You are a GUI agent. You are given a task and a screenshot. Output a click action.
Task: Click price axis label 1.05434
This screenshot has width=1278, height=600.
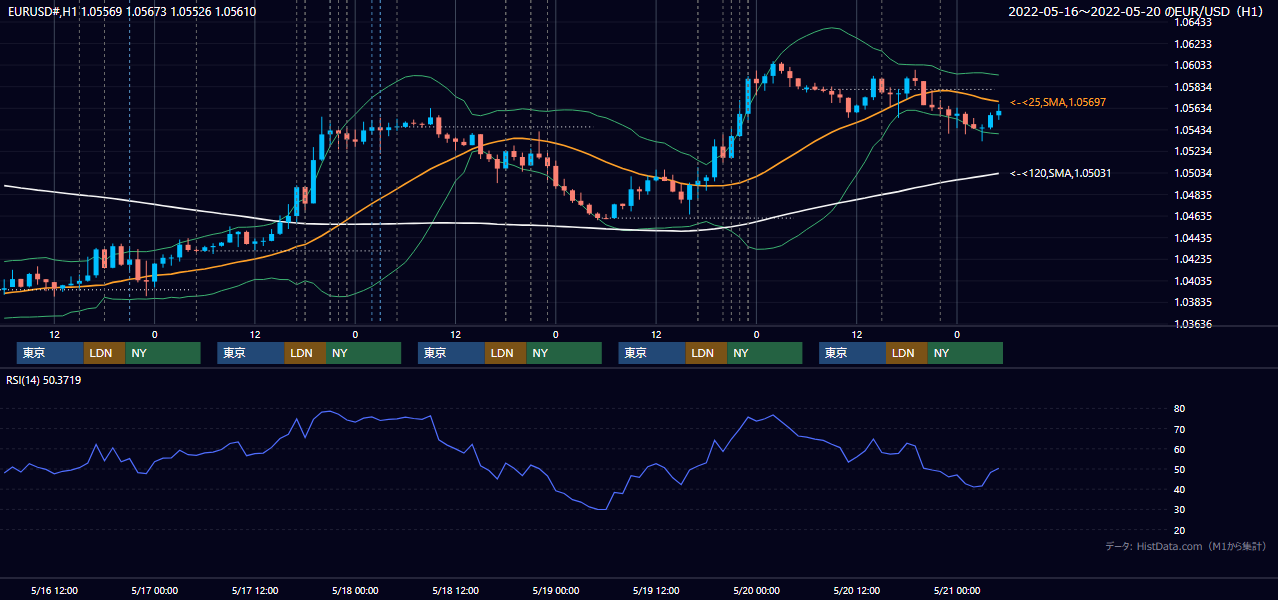(1192, 130)
